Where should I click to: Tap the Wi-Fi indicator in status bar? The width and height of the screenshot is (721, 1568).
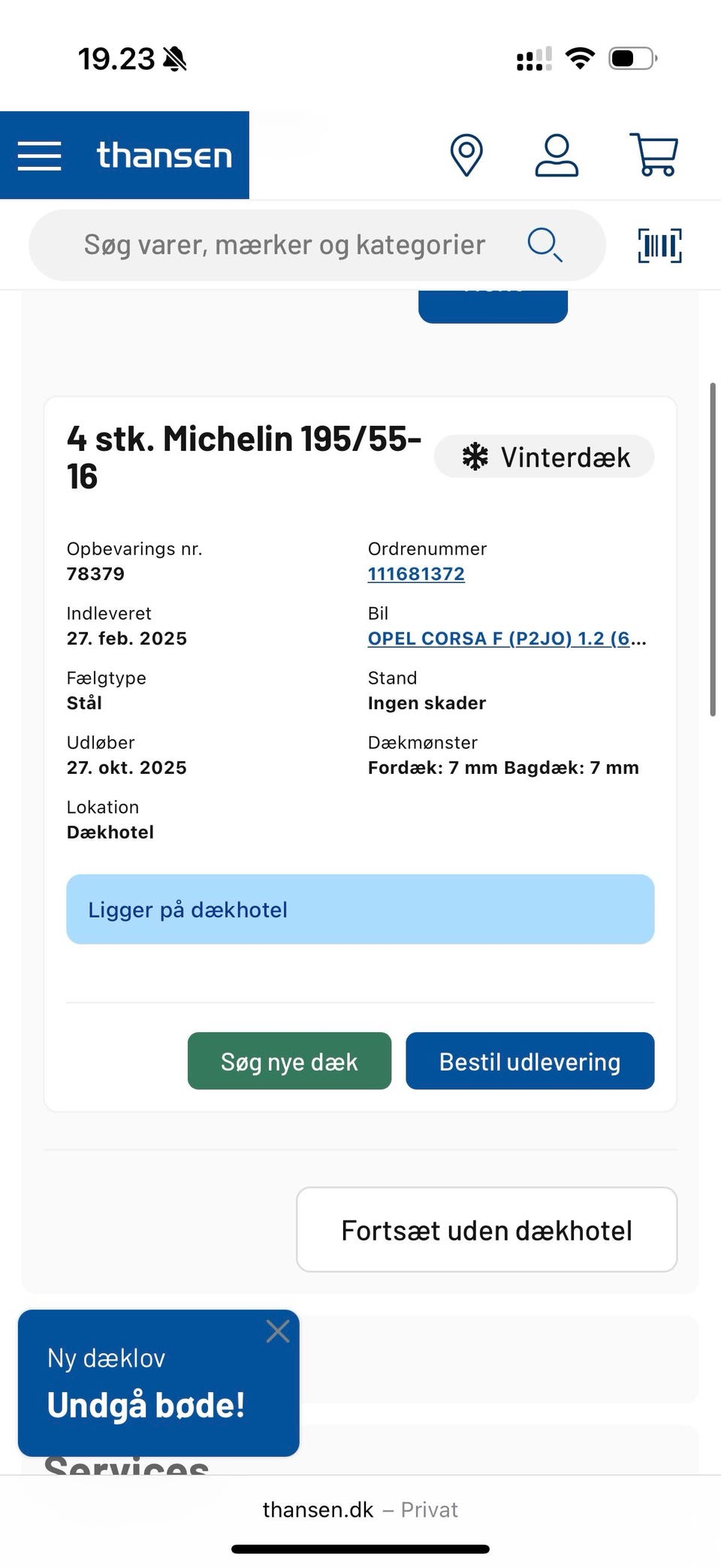coord(579,57)
